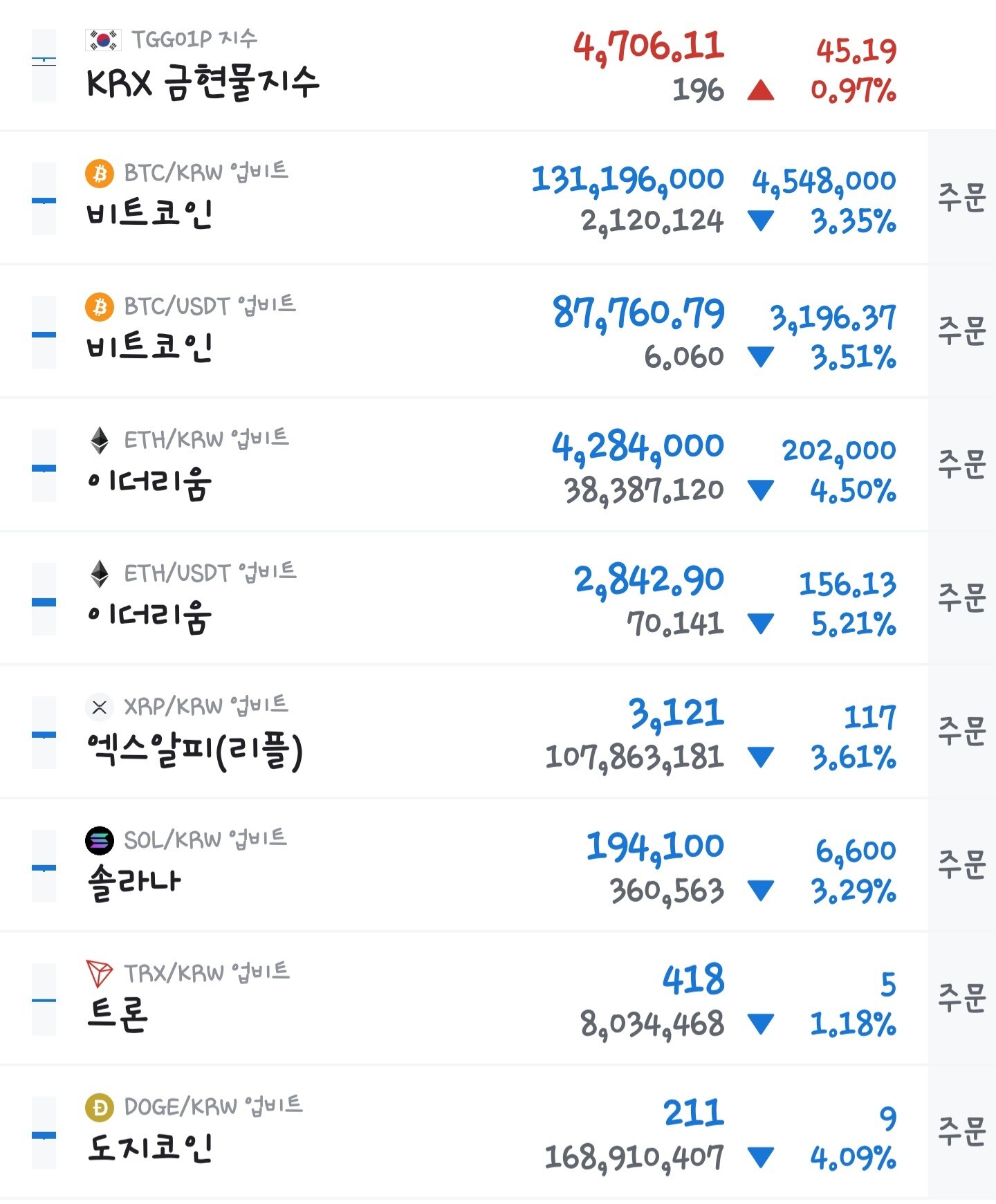Screen dimensions: 996x1204
Task: Click the Ethereum diamond icon for ETH/KRW
Action: [100, 440]
